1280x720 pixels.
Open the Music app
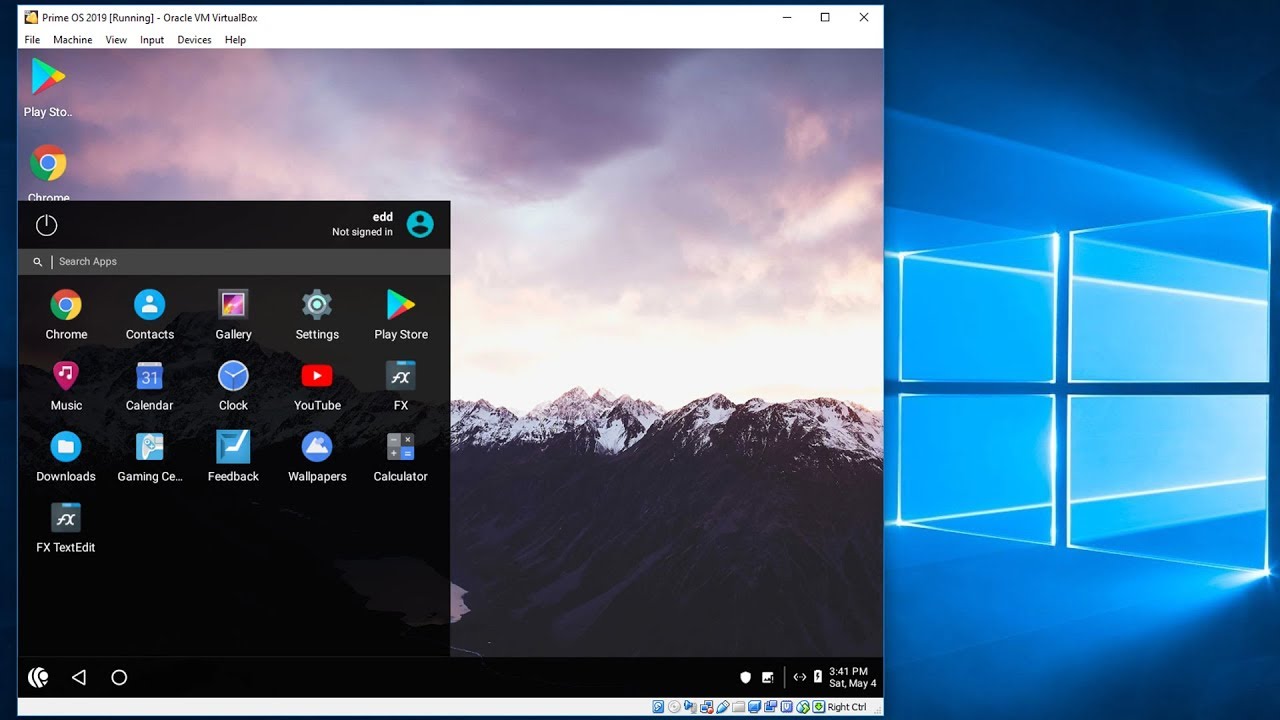coord(66,385)
